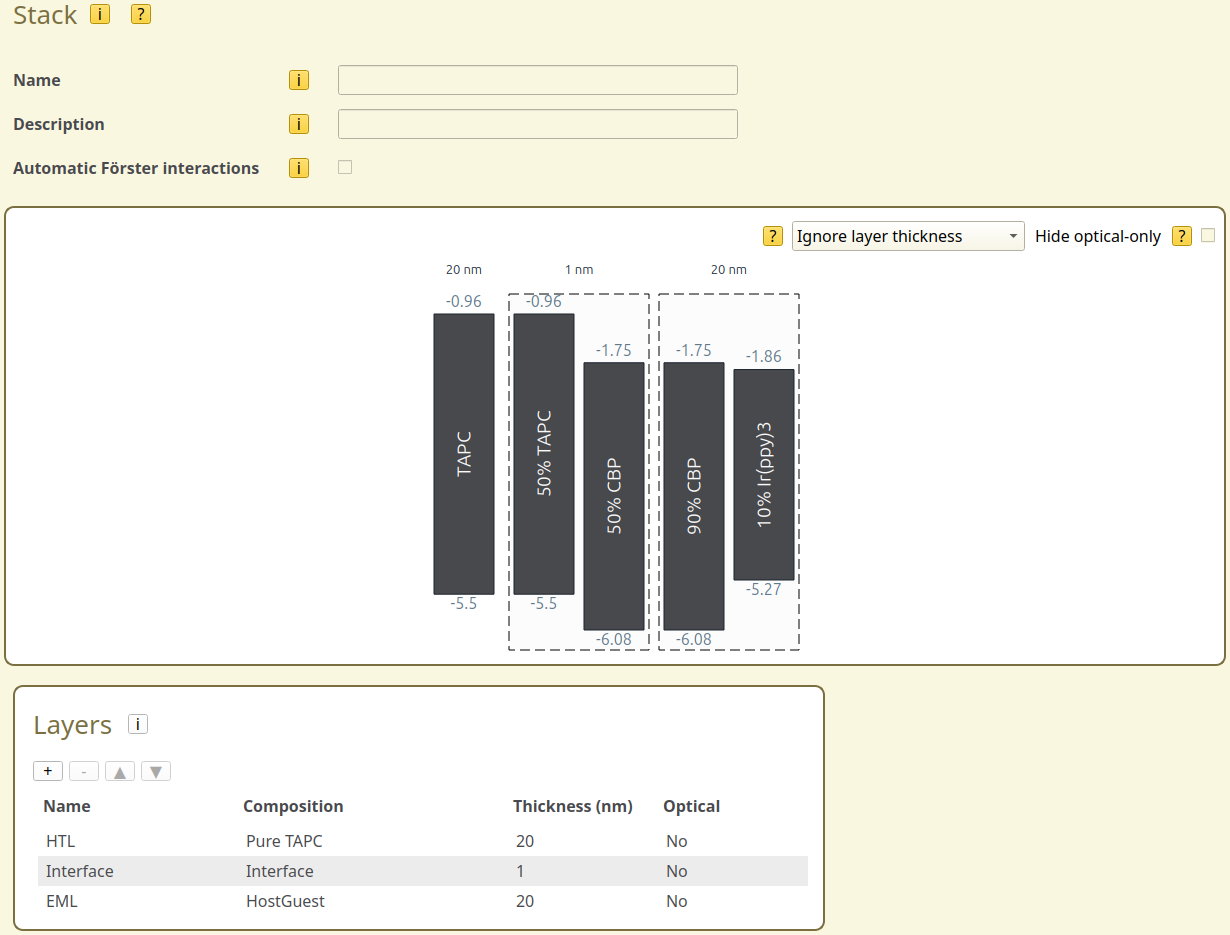This screenshot has height=935, width=1230.
Task: Click into the Name text field
Action: click(x=537, y=80)
